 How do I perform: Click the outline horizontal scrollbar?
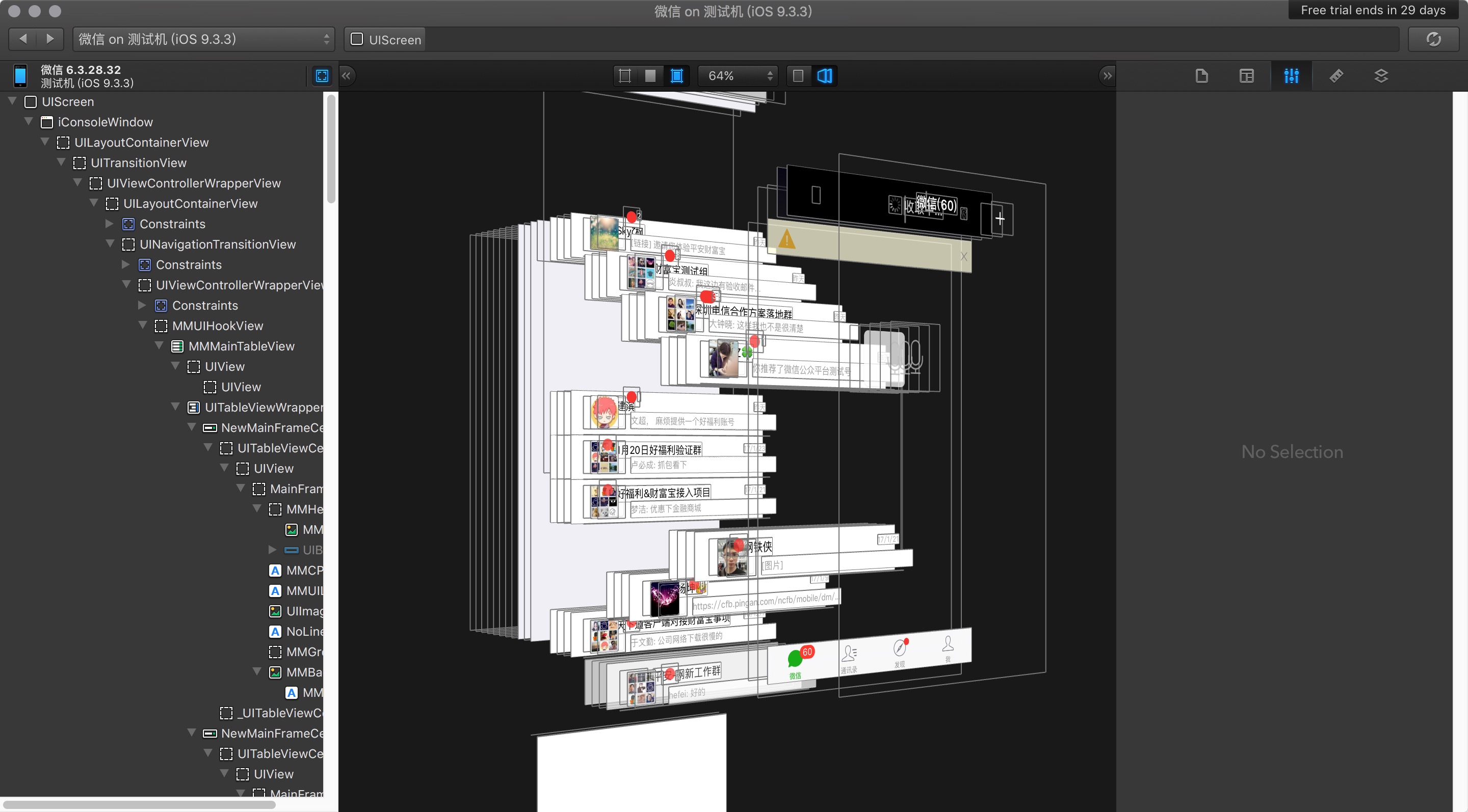[139, 805]
